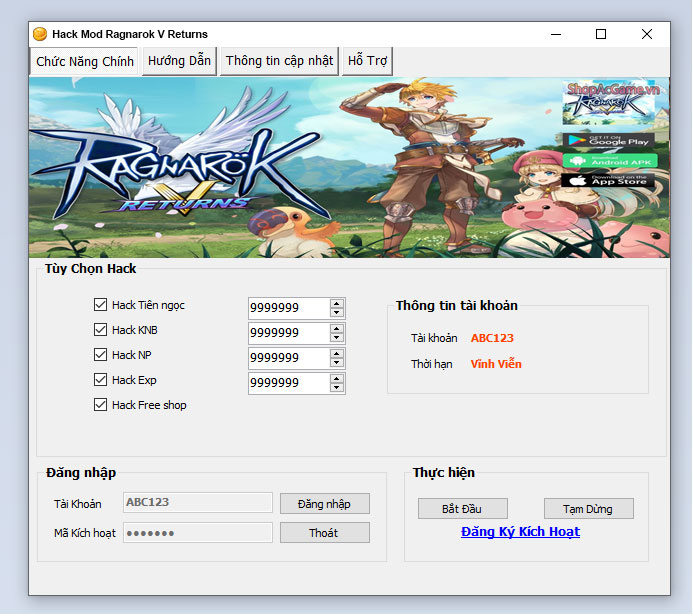Screen dimensions: 693x616
Task: Disable the Hack Exp checkbox
Action: [x=100, y=380]
